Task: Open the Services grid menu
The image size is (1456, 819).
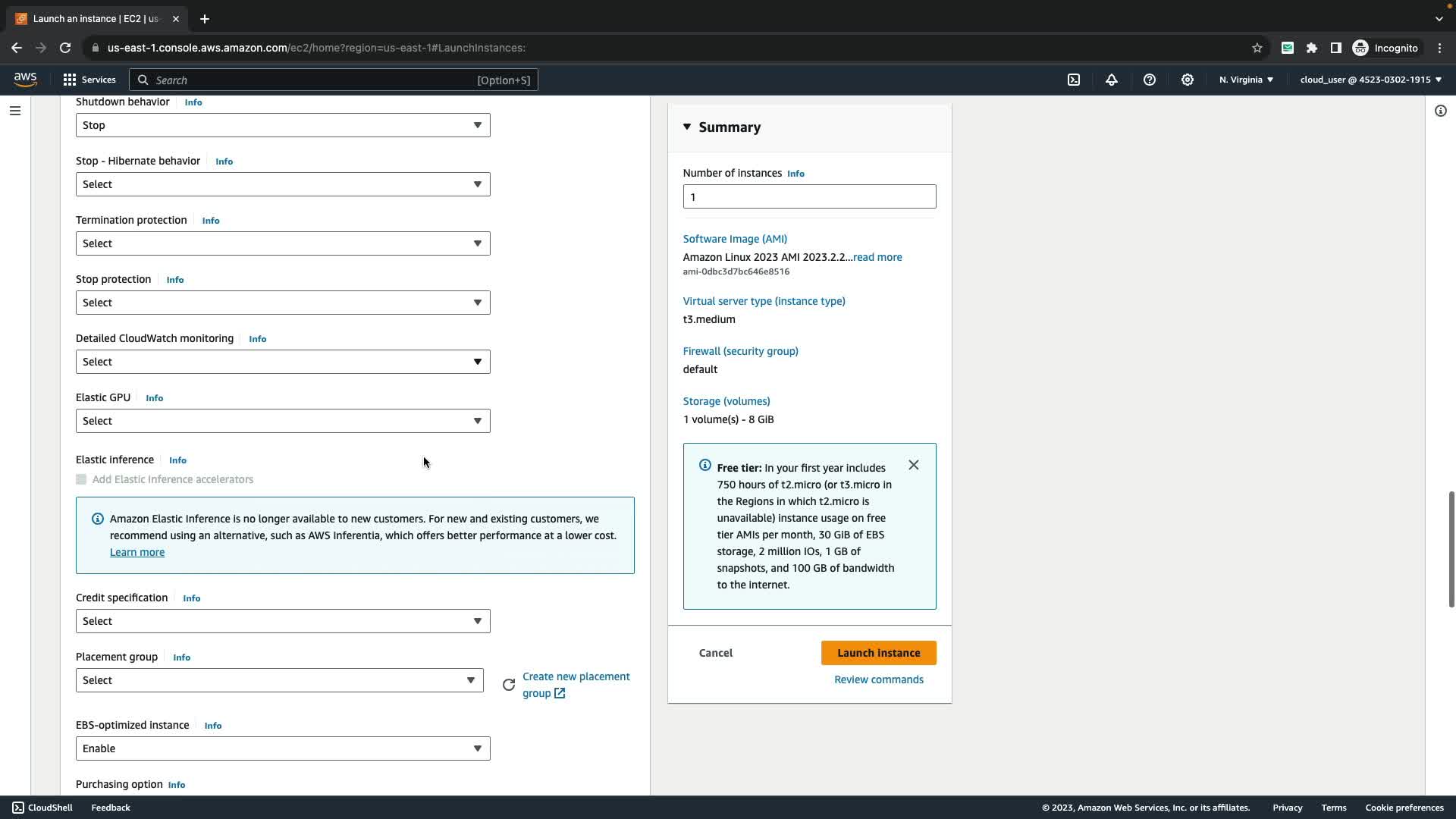Action: click(x=89, y=80)
